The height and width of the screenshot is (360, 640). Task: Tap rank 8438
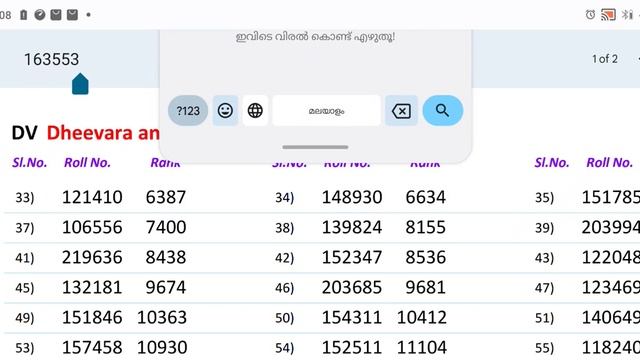pos(166,257)
